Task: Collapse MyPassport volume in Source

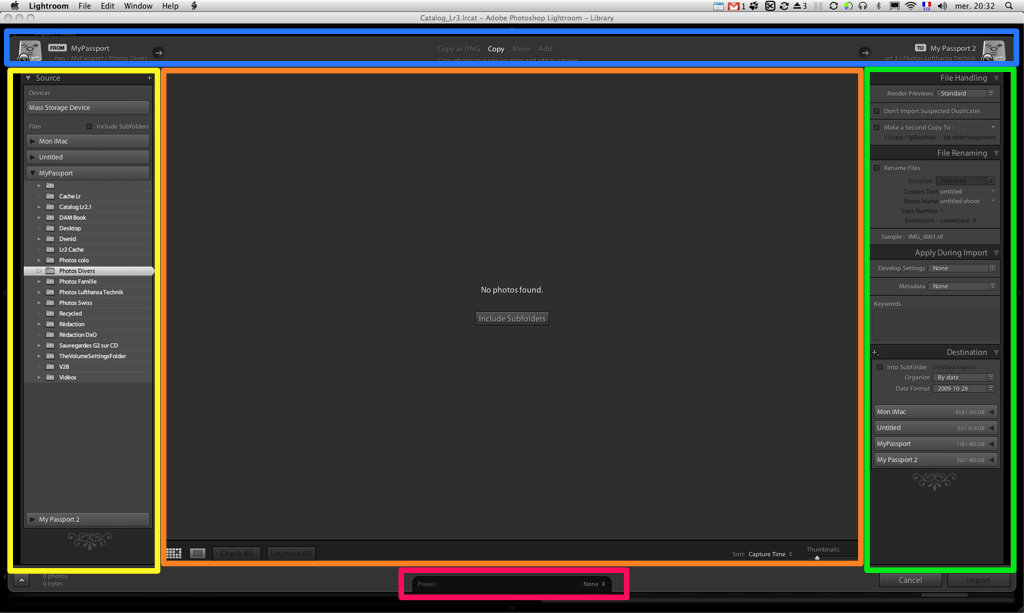Action: coord(33,173)
